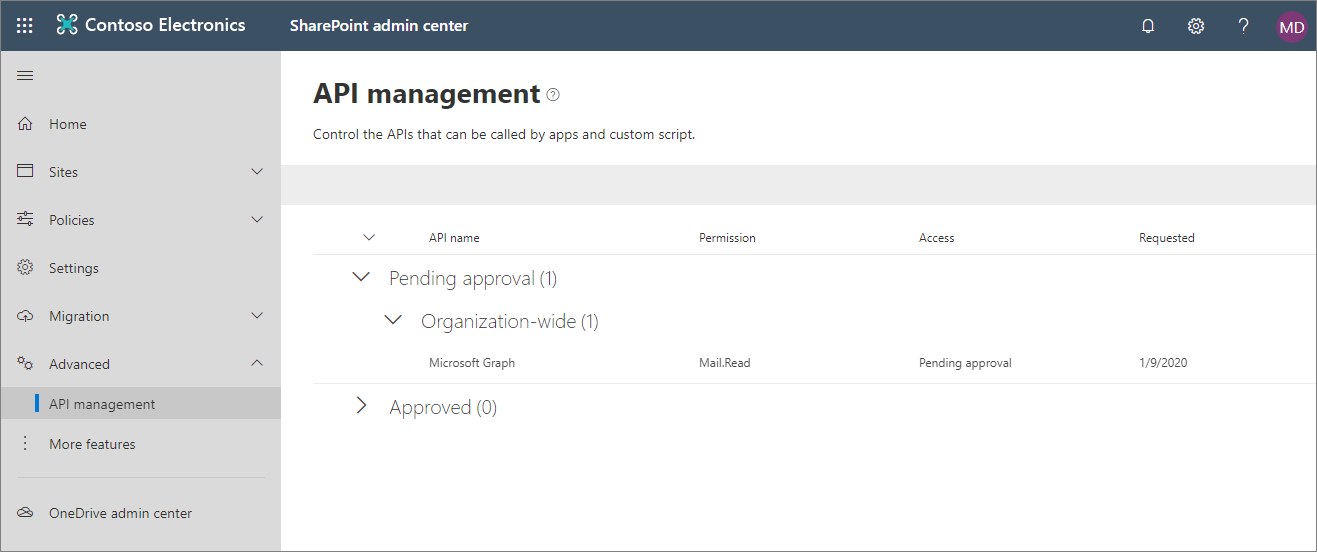Click the 1/9/2020 requested date
The height and width of the screenshot is (552, 1317).
[1163, 363]
